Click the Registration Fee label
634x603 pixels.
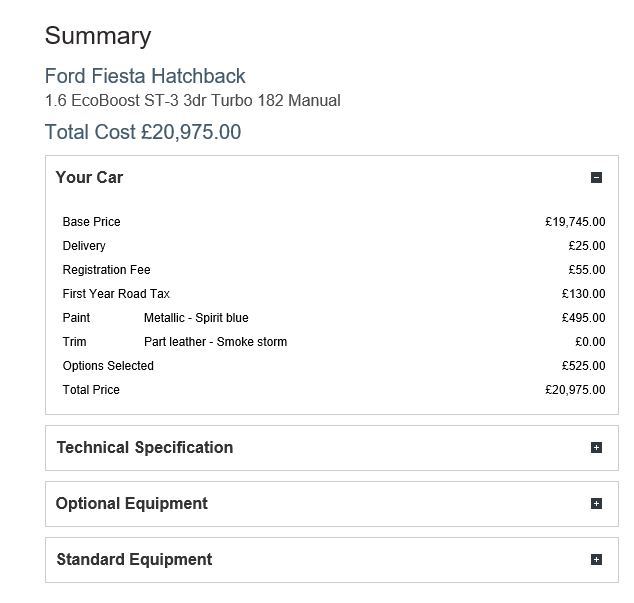click(x=106, y=270)
